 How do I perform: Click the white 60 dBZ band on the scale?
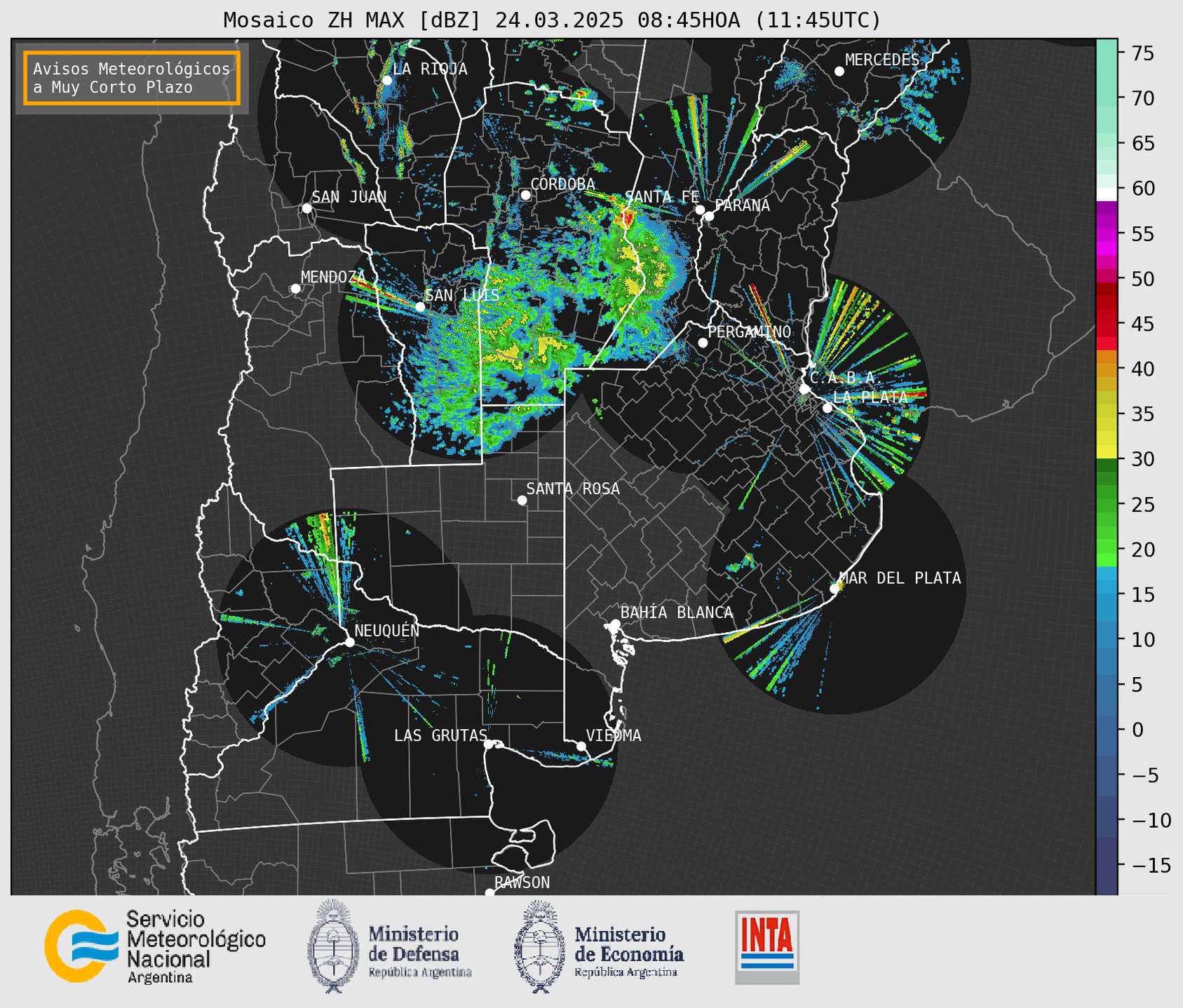[x=1107, y=194]
